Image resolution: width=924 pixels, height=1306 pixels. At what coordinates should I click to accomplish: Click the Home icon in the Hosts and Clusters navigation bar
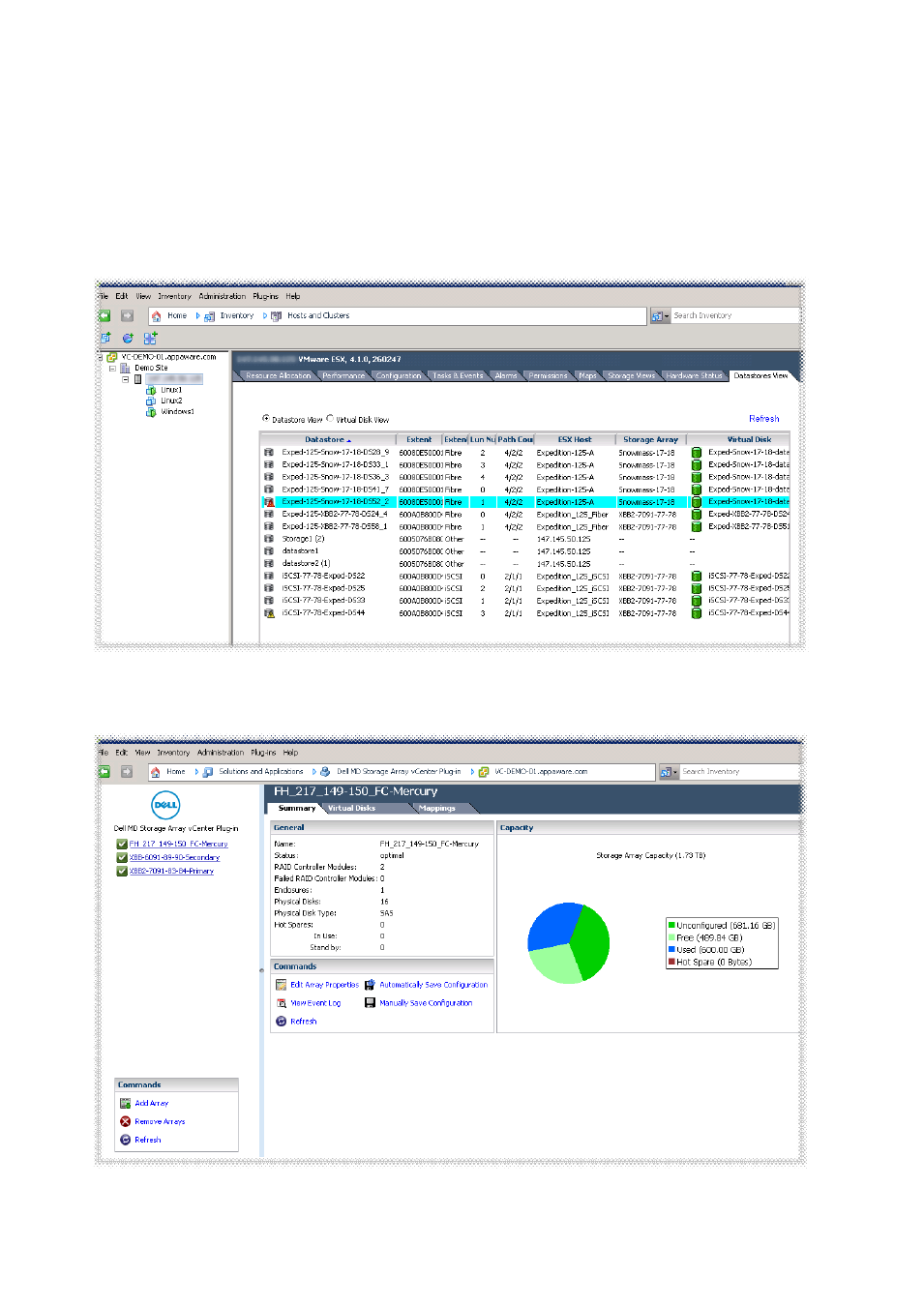(156, 316)
